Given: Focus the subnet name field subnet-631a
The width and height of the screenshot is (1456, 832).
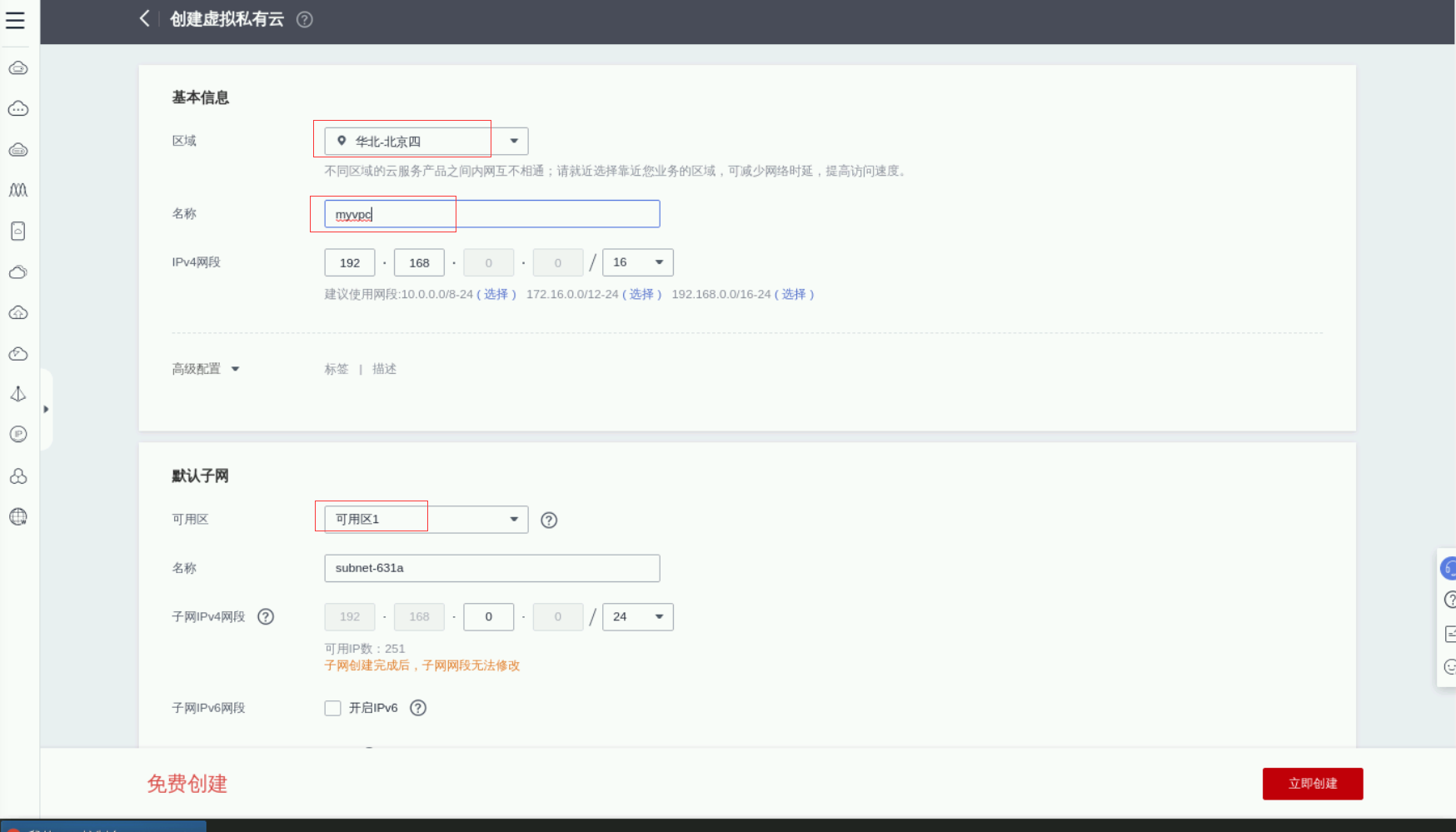Looking at the screenshot, I should (x=492, y=568).
